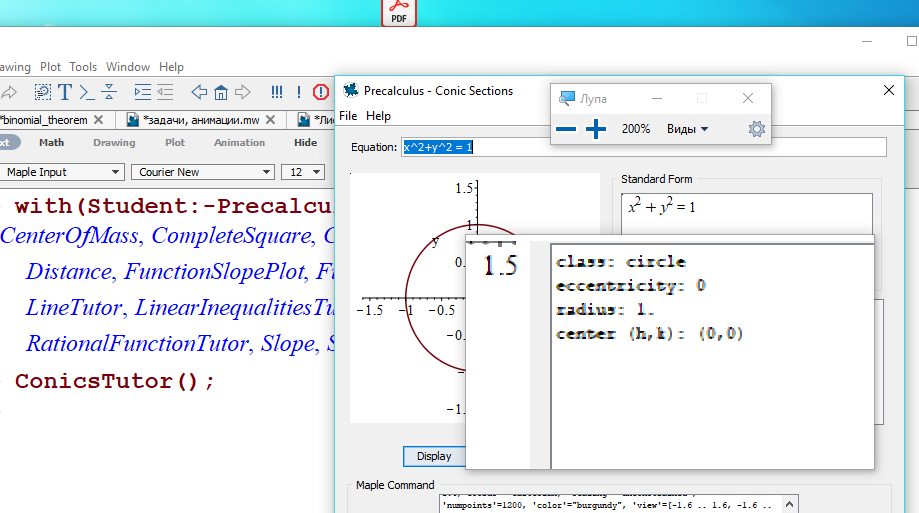The width and height of the screenshot is (919, 513).
Task: Click the ConicsTutor(); input line
Action: 115,381
